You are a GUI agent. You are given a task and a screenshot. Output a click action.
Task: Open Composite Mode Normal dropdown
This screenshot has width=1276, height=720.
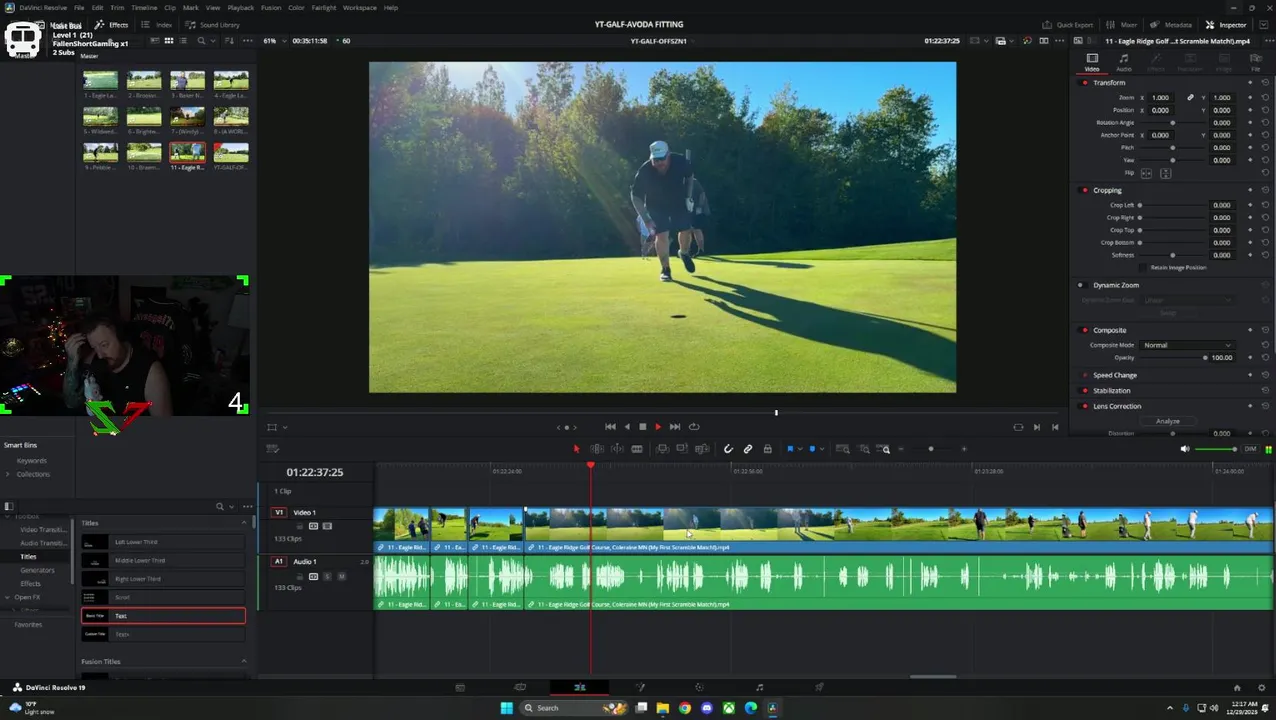(x=1187, y=345)
